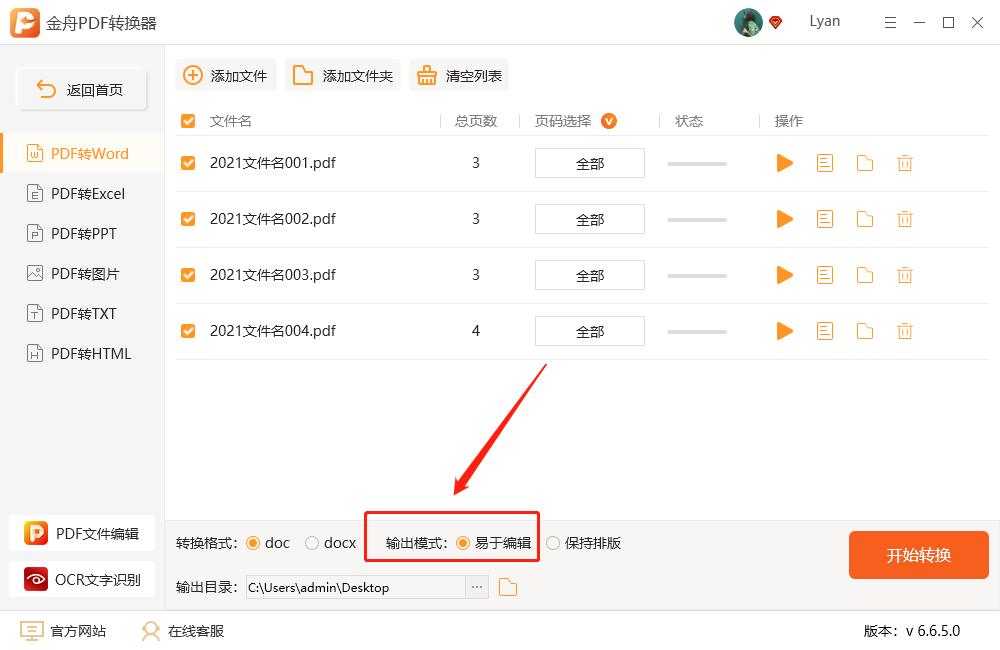Uncheck the 2021文件名001.pdf checkbox

(x=187, y=162)
